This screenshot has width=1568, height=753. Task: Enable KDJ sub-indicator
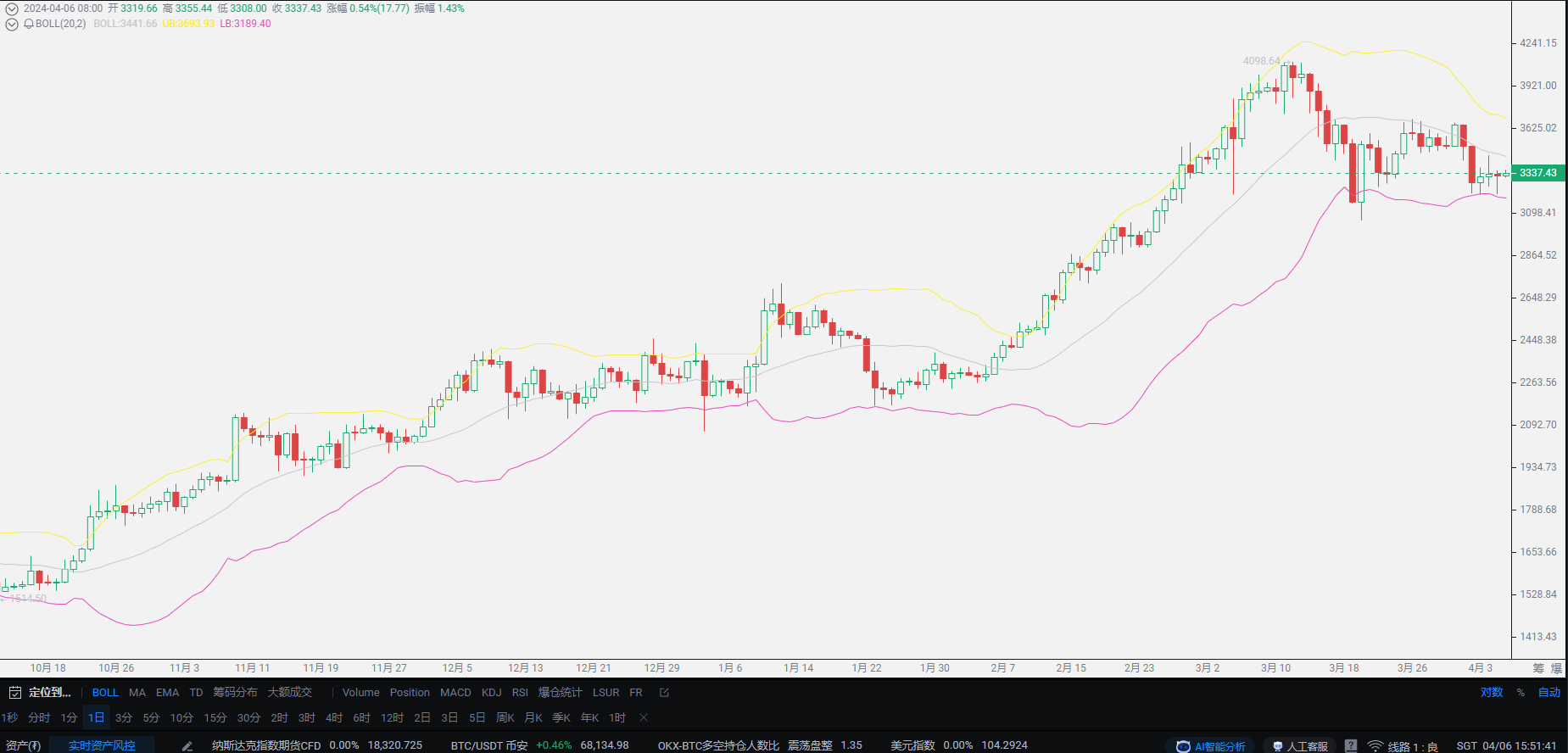tap(492, 693)
